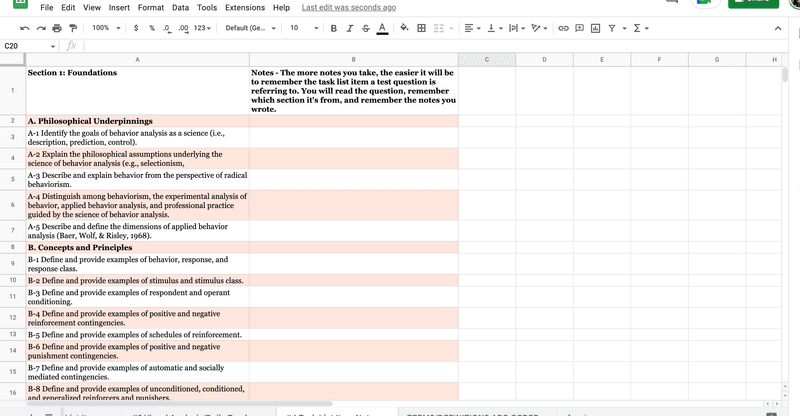The width and height of the screenshot is (800, 416).
Task: Click cell A-3 radical behaviorism
Action: [x=137, y=180]
